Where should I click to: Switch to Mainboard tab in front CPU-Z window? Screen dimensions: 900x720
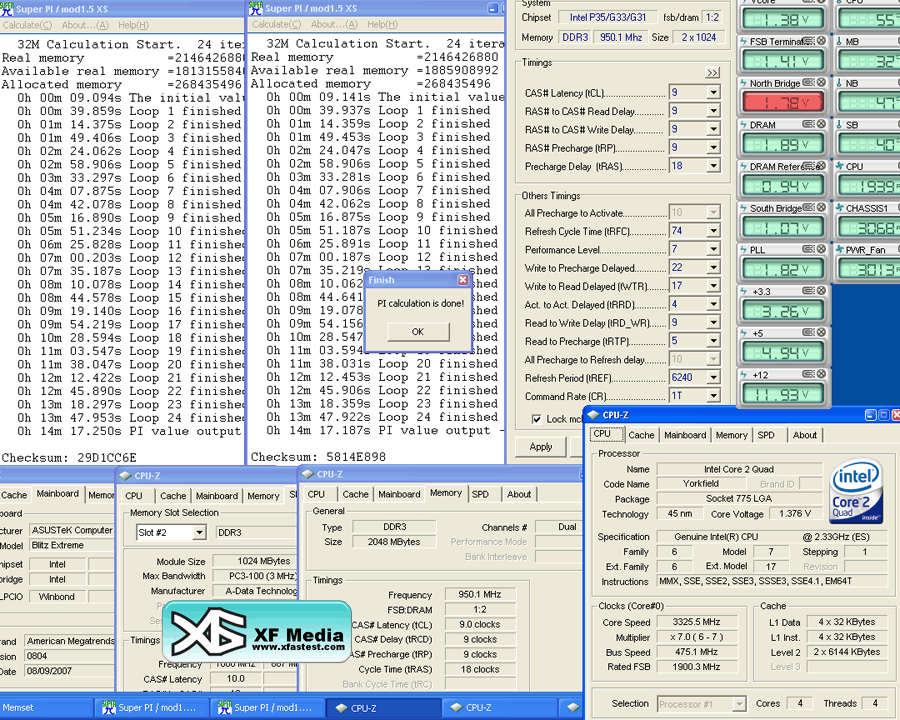(x=685, y=435)
